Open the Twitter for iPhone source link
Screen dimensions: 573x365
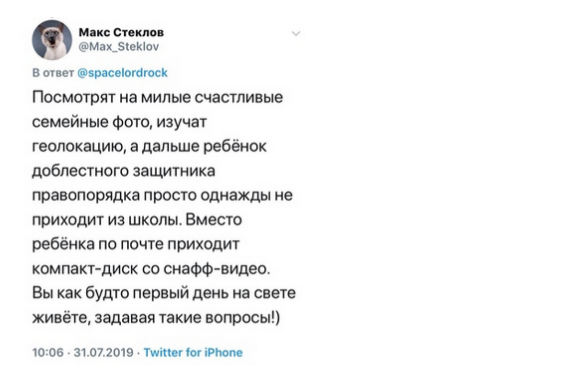pos(193,352)
